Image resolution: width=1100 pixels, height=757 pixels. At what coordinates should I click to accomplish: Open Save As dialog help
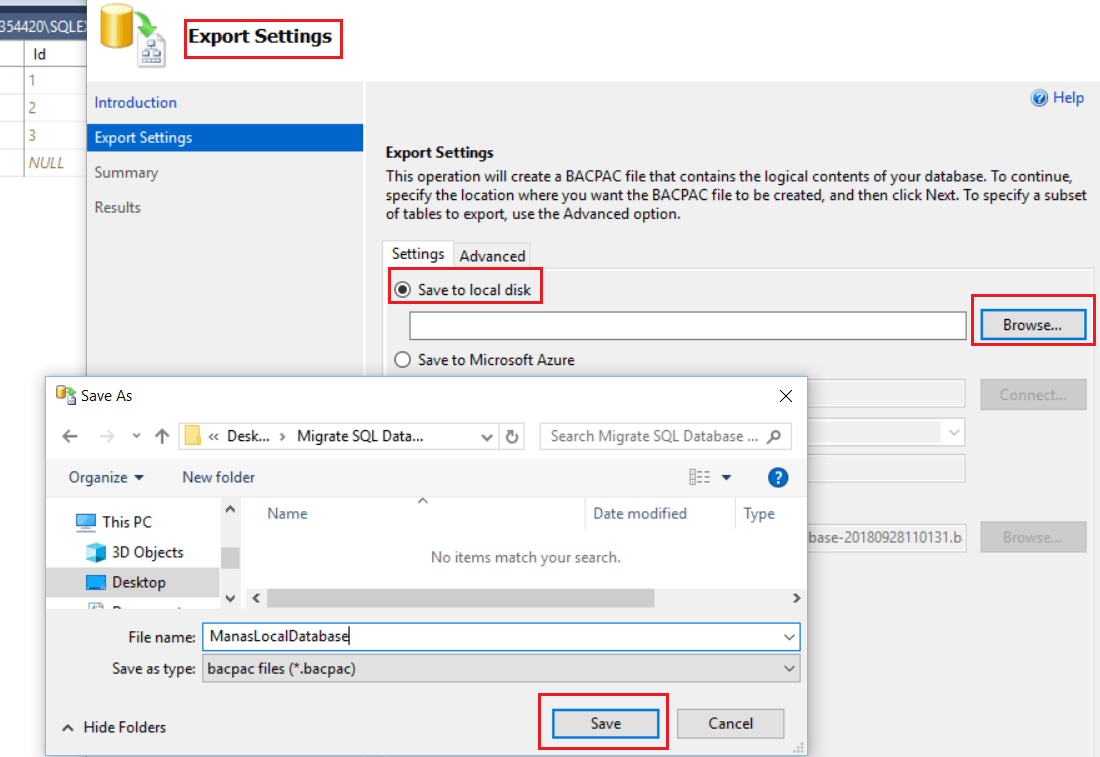tap(777, 478)
